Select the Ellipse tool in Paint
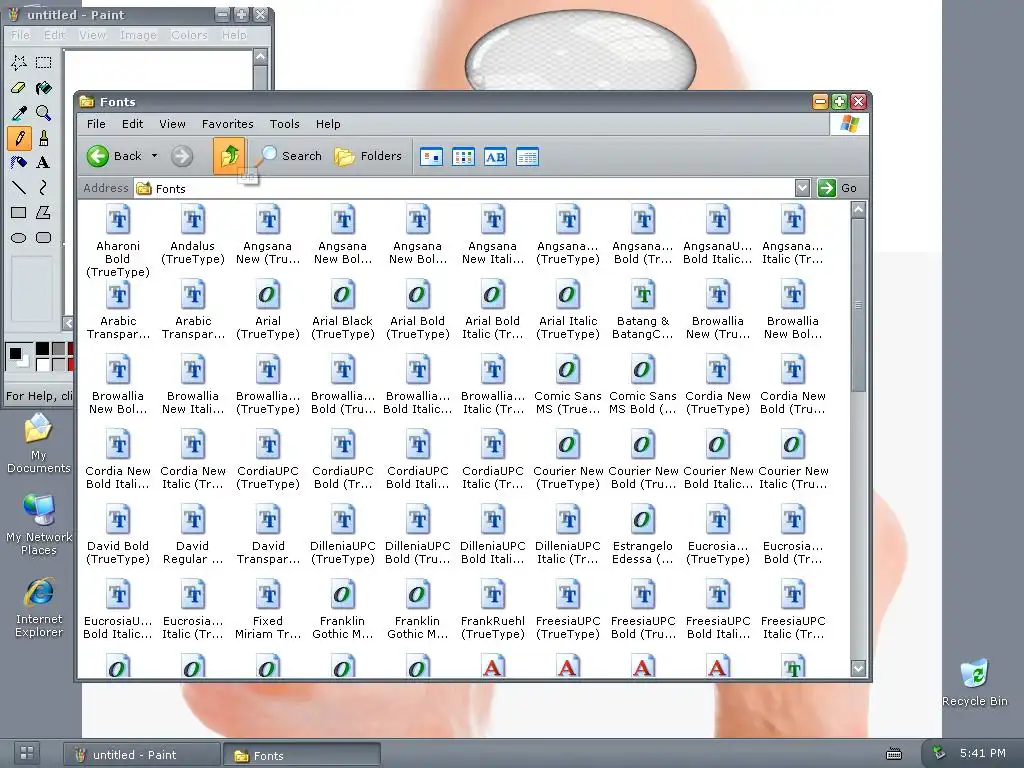 [19, 238]
